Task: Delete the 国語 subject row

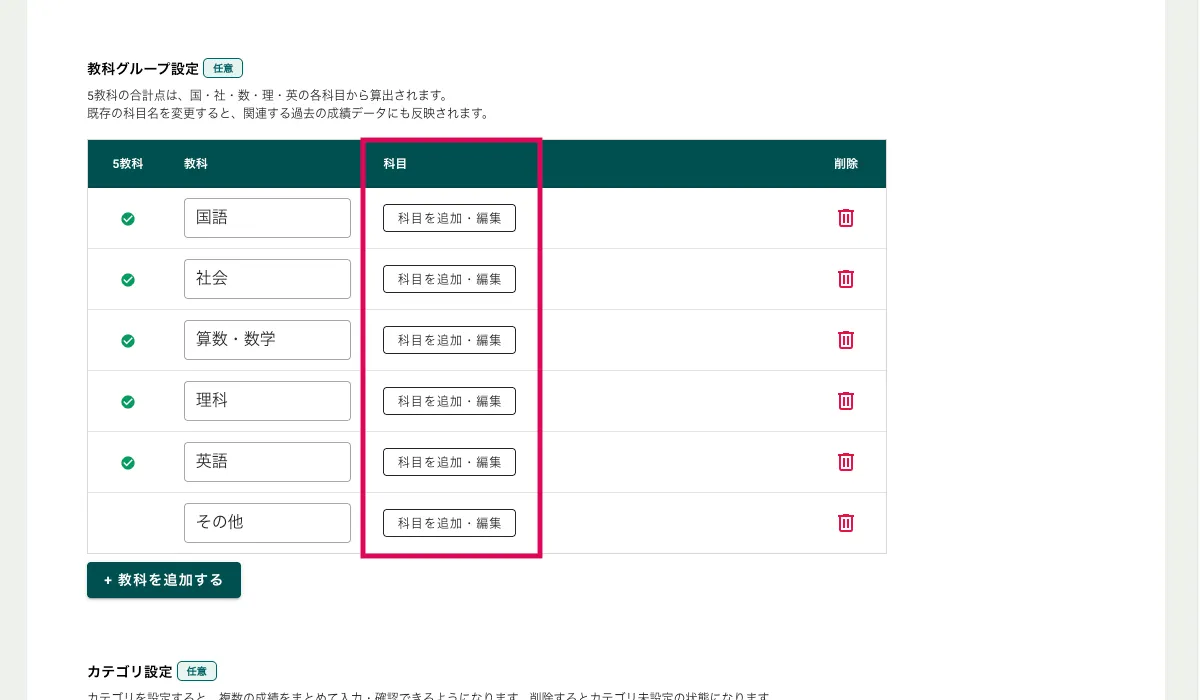Action: pyautogui.click(x=845, y=218)
